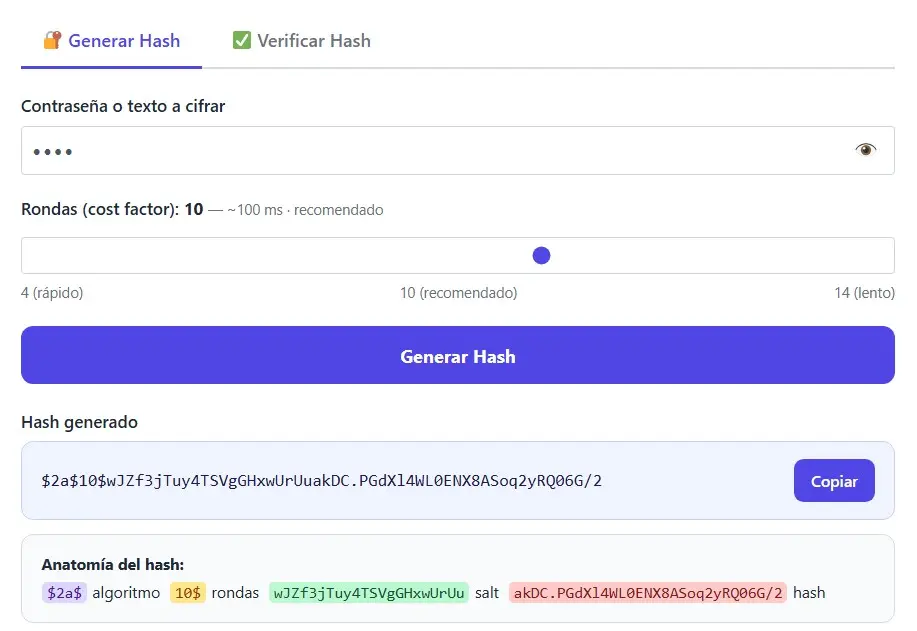Click the green checkmark icon beside Verificar Hash
This screenshot has width=917, height=631.
pos(242,40)
